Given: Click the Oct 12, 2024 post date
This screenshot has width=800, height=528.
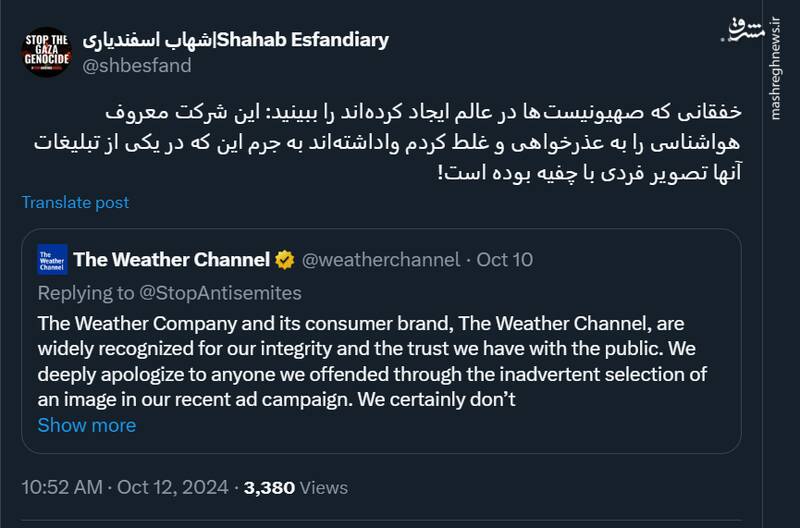Looking at the screenshot, I should coord(173,488).
